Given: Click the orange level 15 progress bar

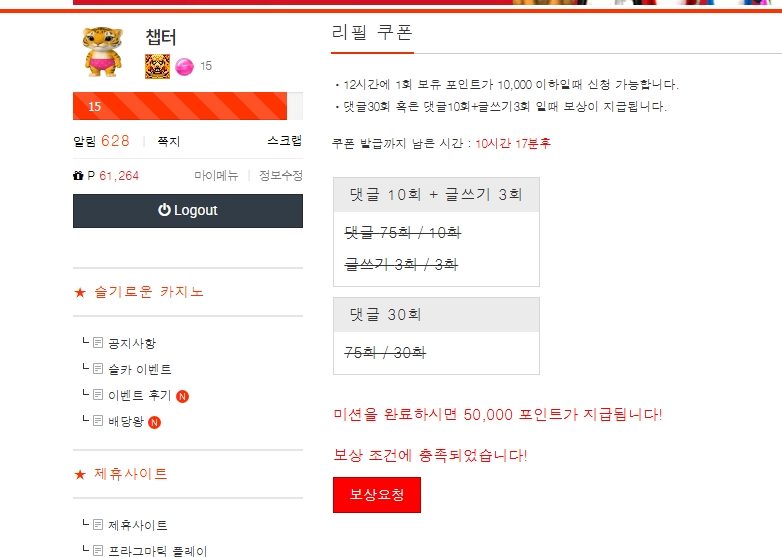Looking at the screenshot, I should [x=180, y=106].
